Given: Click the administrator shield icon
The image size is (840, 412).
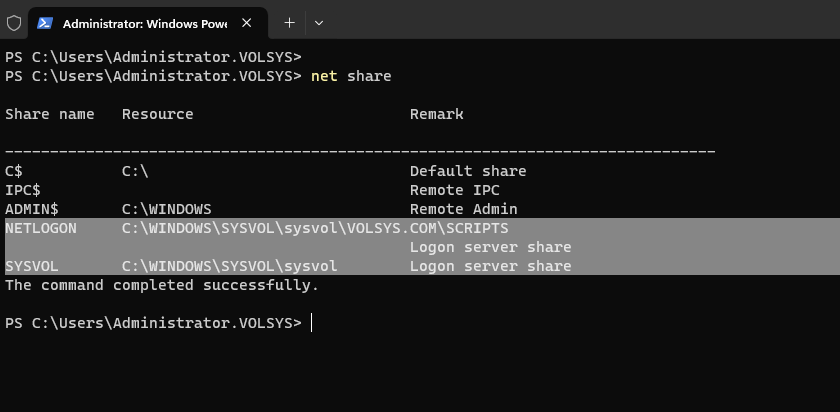Looking at the screenshot, I should (14, 22).
